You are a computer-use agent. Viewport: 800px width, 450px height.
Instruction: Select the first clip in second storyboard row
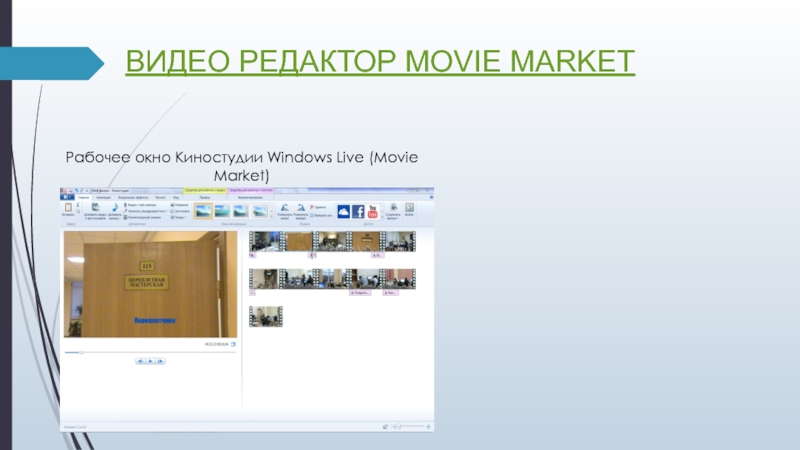point(265,279)
